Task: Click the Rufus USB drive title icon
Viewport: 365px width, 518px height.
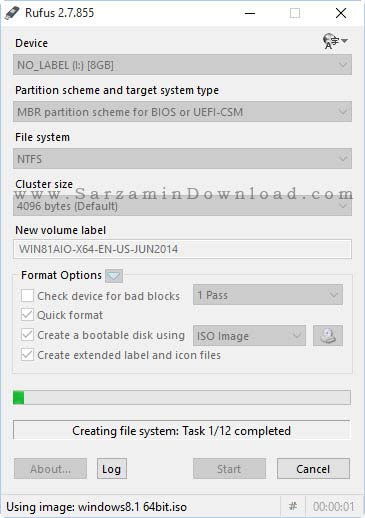Action: (x=12, y=13)
